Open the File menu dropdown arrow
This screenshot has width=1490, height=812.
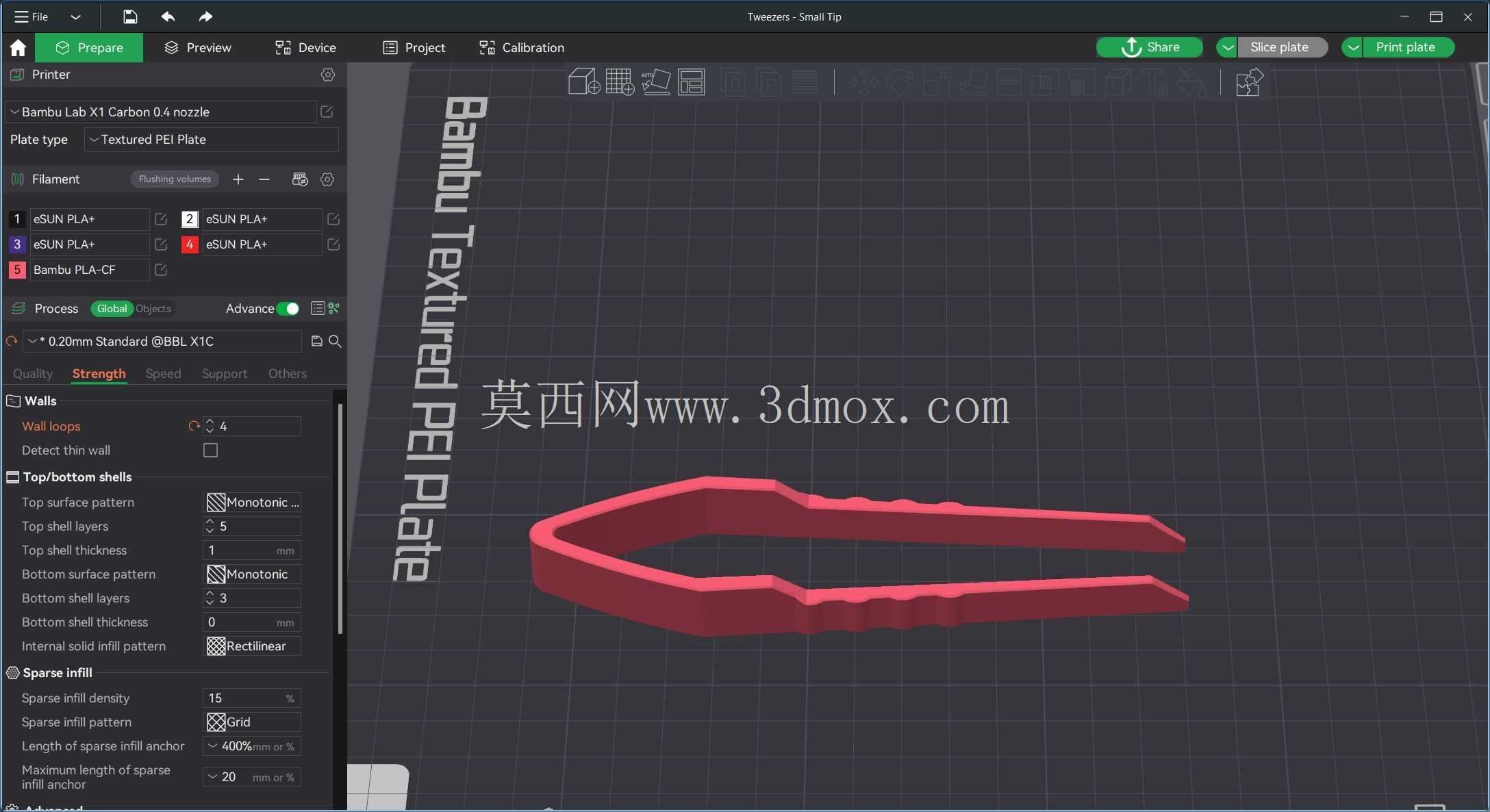click(75, 17)
